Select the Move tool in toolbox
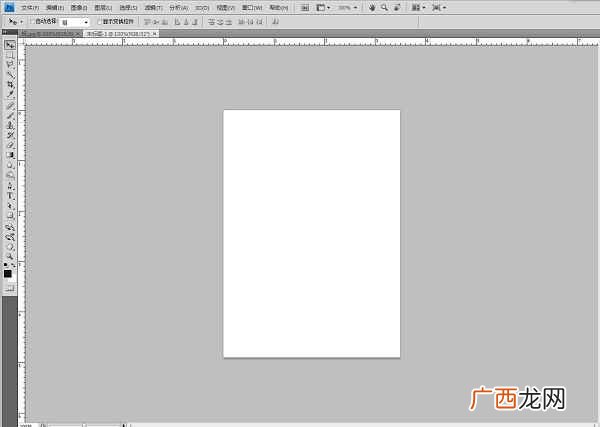Viewport: 600px width, 427px height. pos(10,45)
